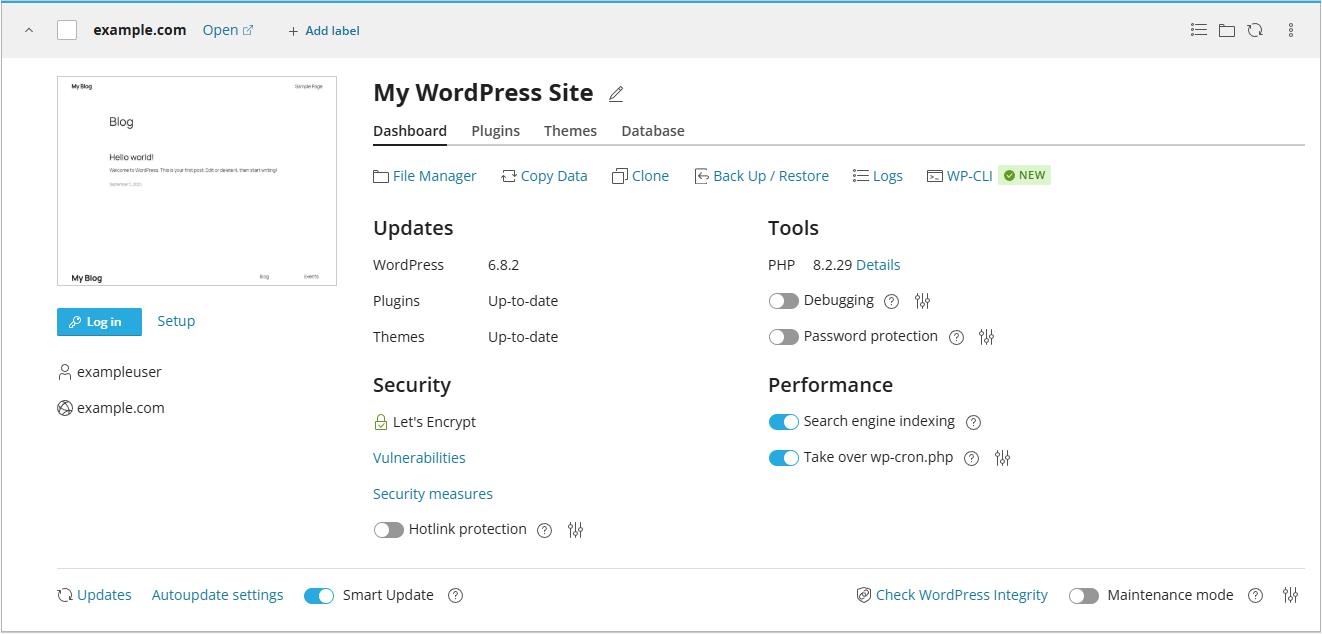Viewport: 1322px width, 634px height.
Task: Open Autoupdate settings
Action: click(218, 595)
